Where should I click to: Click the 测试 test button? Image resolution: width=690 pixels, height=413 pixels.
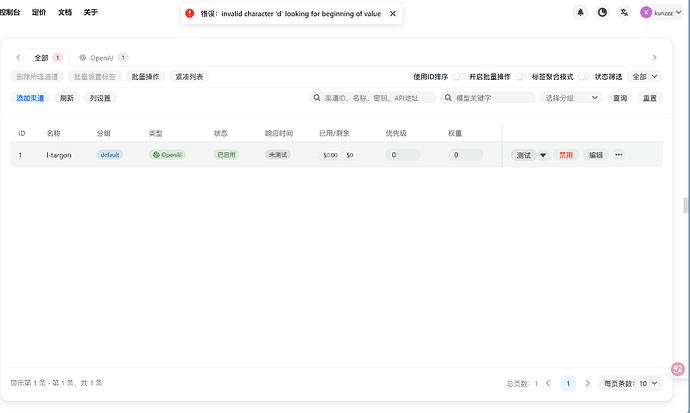pos(524,155)
